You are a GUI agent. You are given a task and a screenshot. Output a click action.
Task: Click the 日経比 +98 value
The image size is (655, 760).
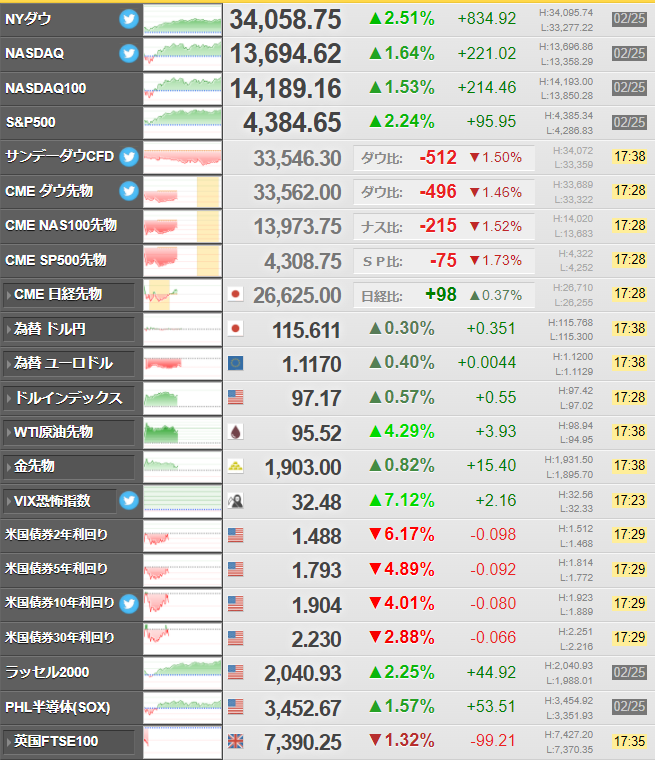point(441,295)
